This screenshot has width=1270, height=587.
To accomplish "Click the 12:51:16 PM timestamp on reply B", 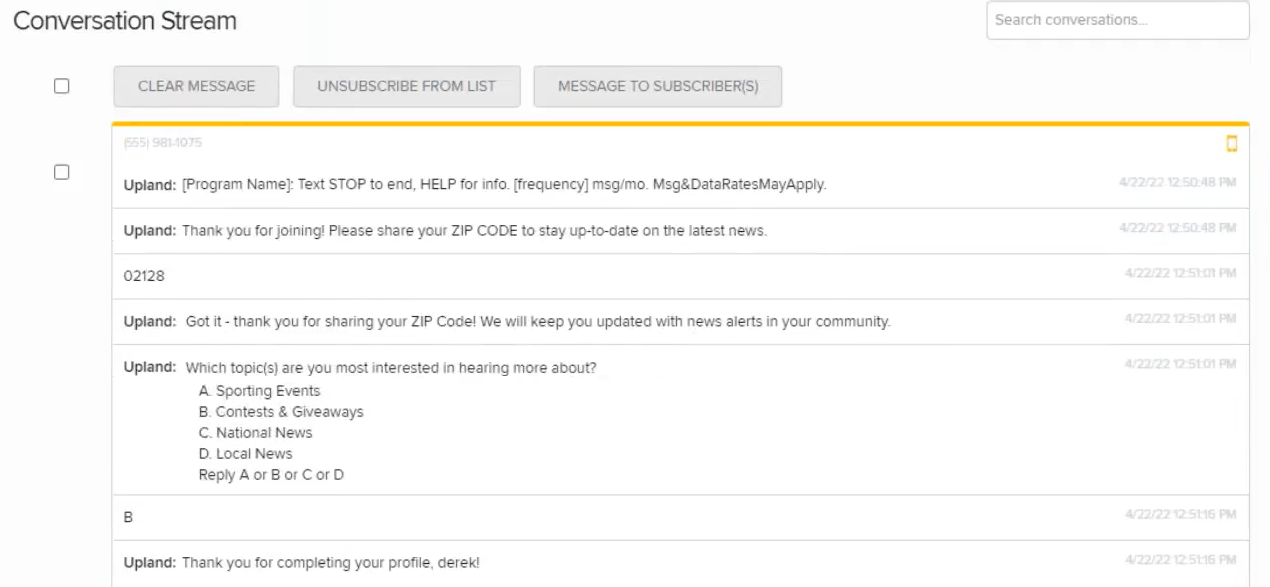I will (1180, 515).
